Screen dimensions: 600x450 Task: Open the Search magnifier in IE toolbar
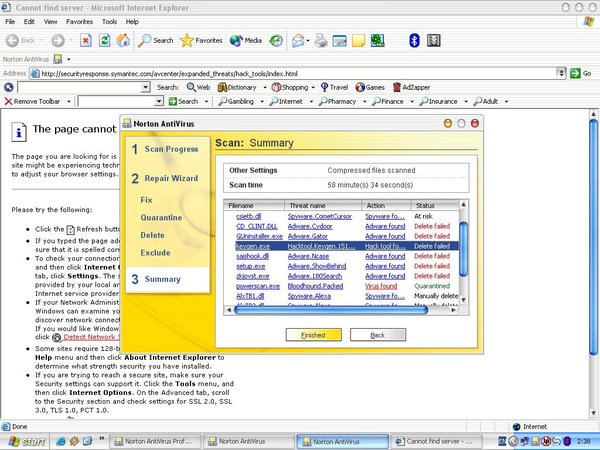tap(155, 40)
